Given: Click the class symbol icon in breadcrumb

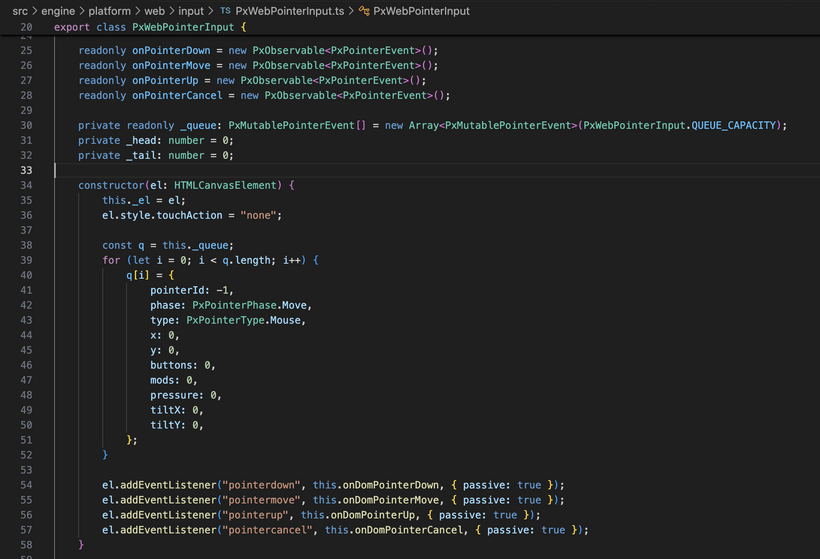Looking at the screenshot, I should click(x=364, y=11).
